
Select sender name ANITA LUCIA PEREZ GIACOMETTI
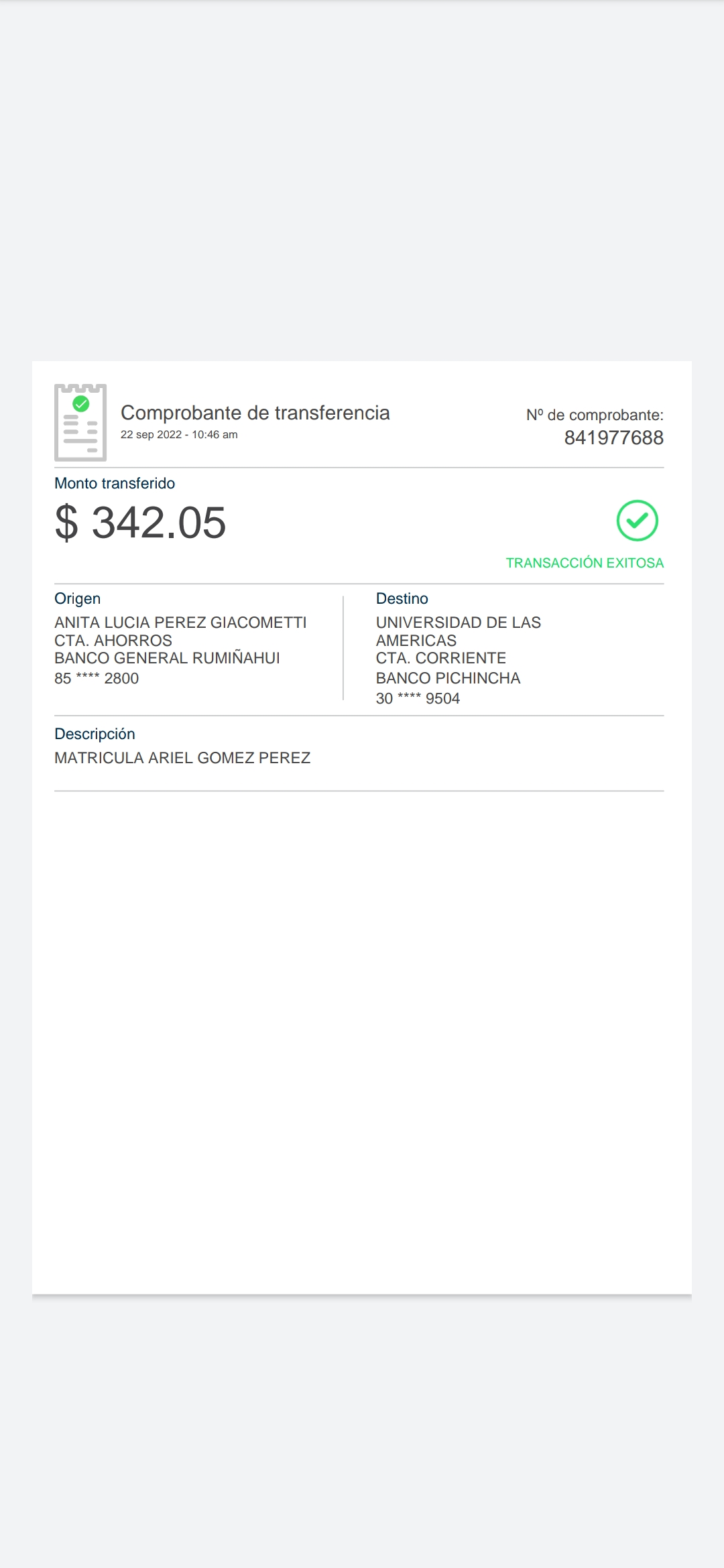[180, 623]
